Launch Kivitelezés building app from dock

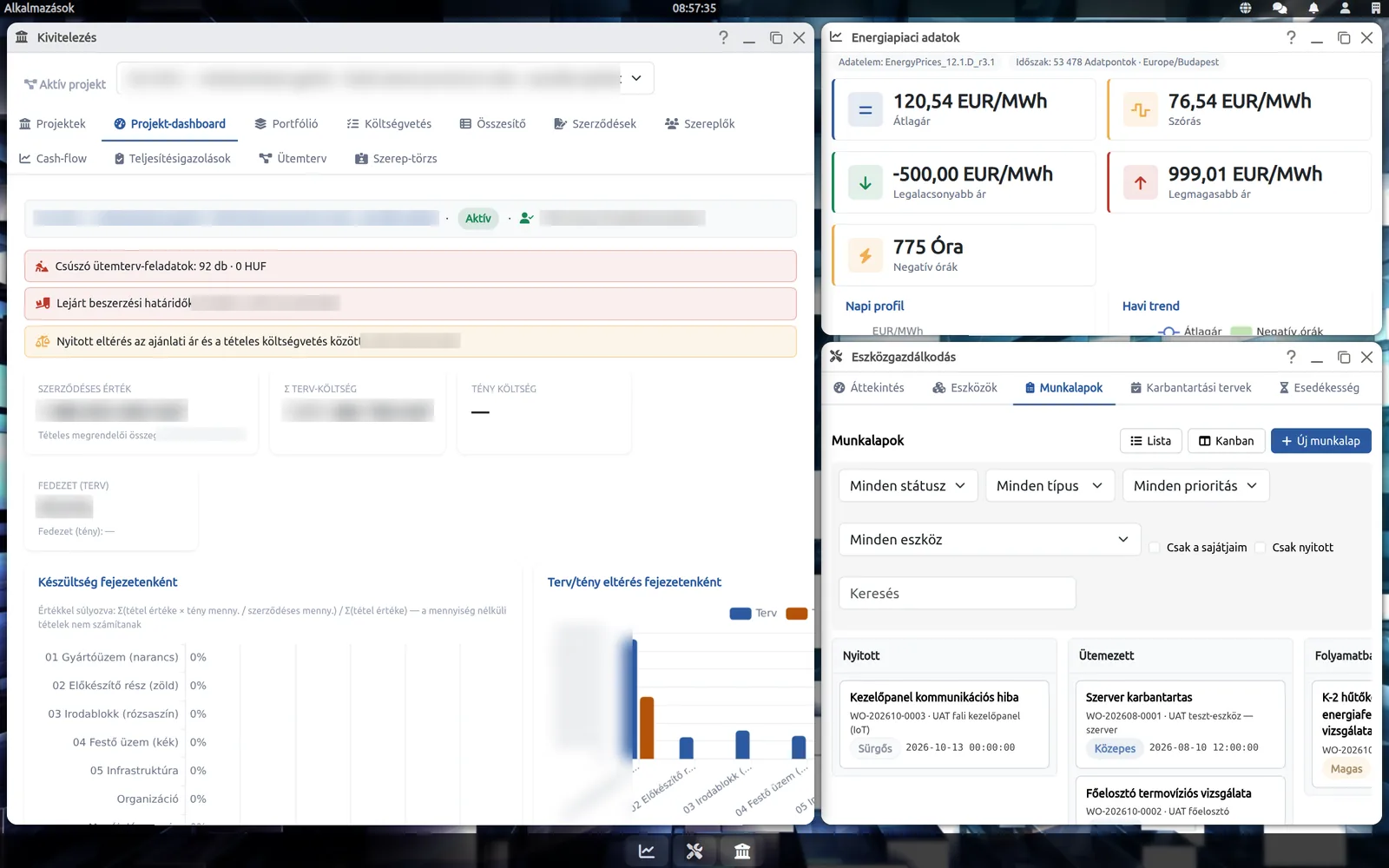click(x=742, y=852)
